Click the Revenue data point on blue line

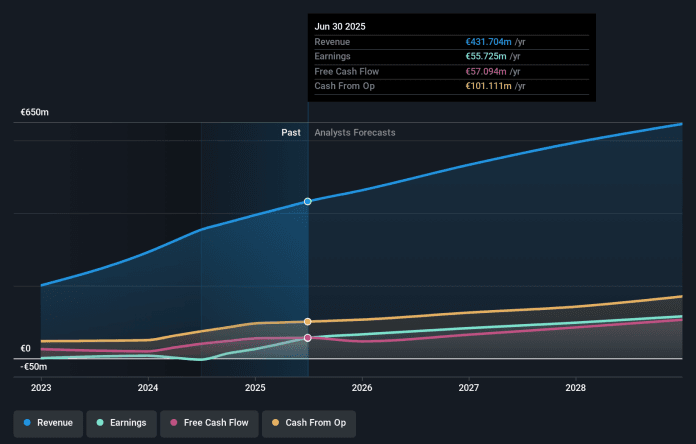click(308, 202)
